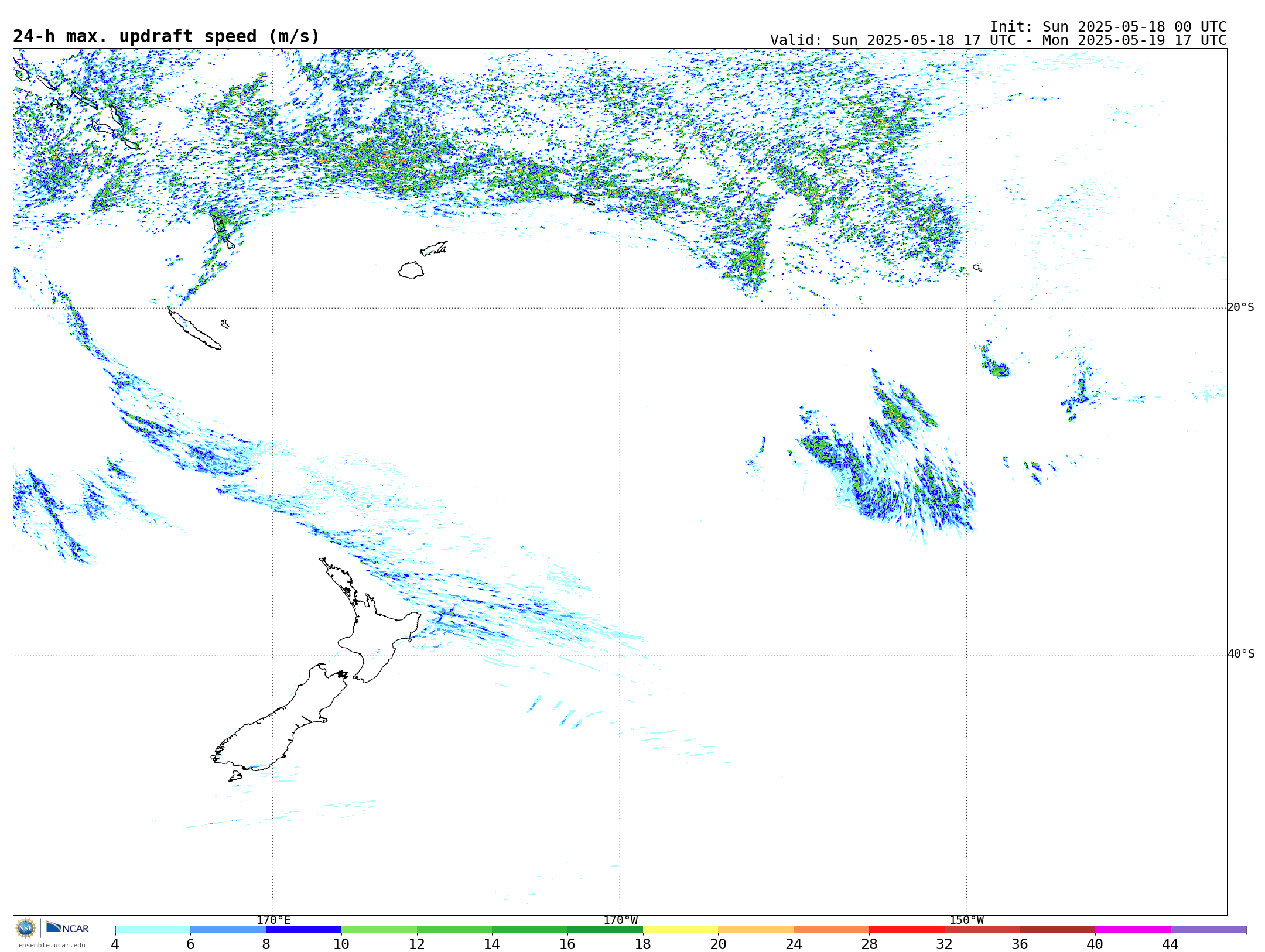Click the light orange 20-24 colorbar swatch
This screenshot has height=952, width=1265.
pos(755,930)
